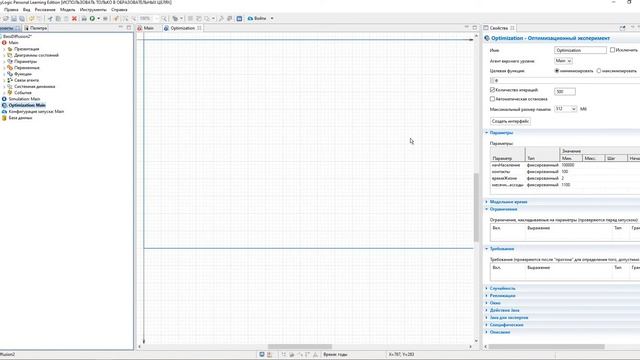This screenshot has width=640, height=360.
Task: Switch to the Main editor tab
Action: 146,28
